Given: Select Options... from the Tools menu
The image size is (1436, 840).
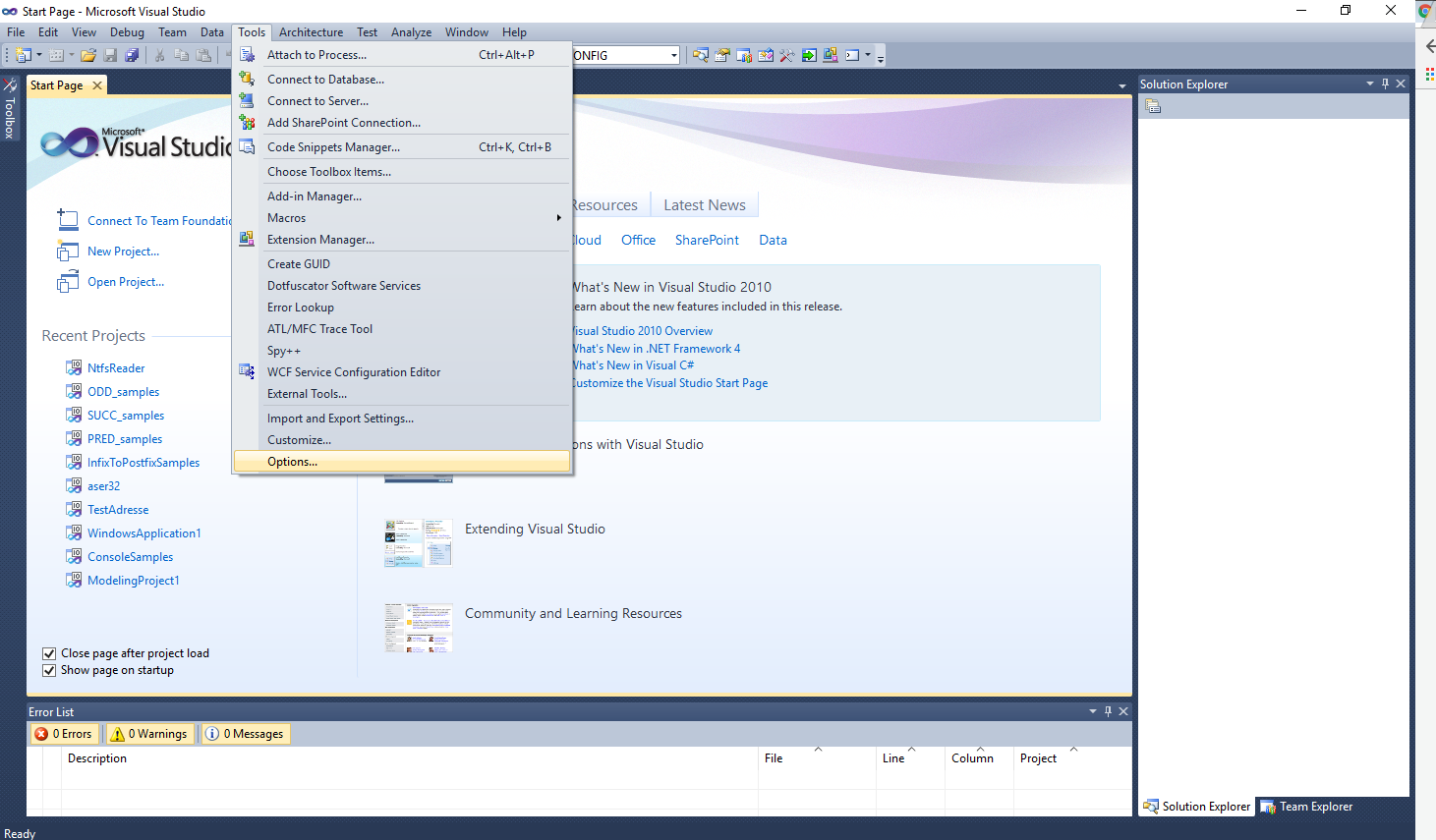Looking at the screenshot, I should 293,462.
